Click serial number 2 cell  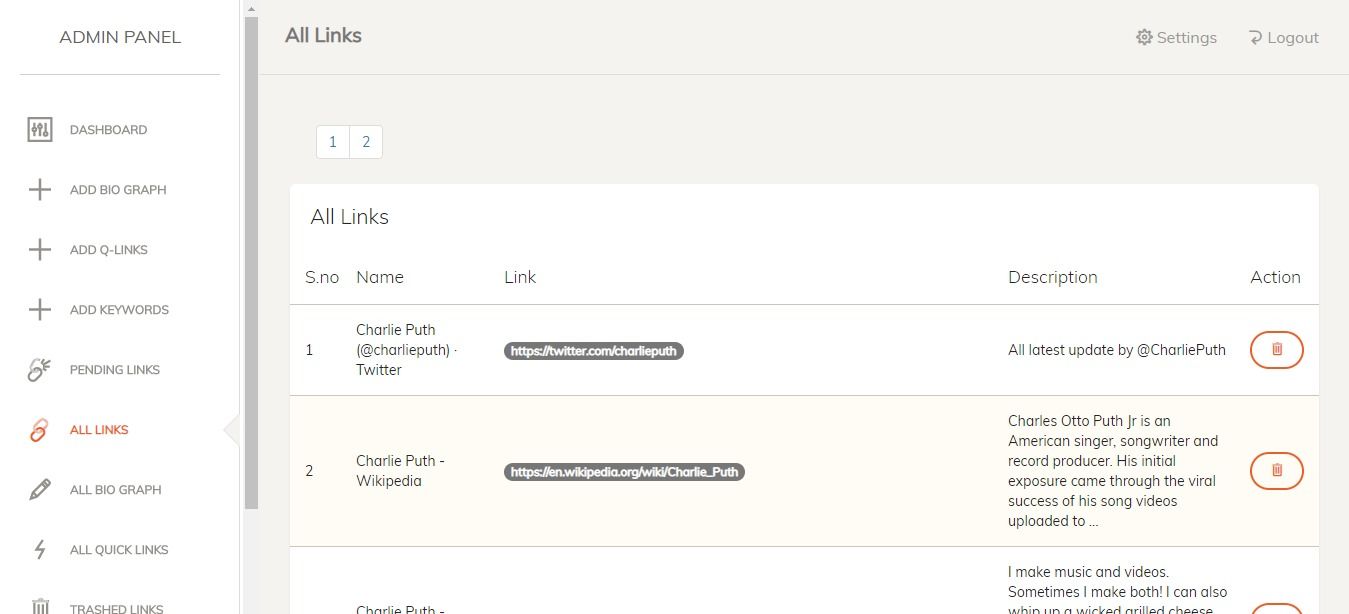[x=309, y=470]
